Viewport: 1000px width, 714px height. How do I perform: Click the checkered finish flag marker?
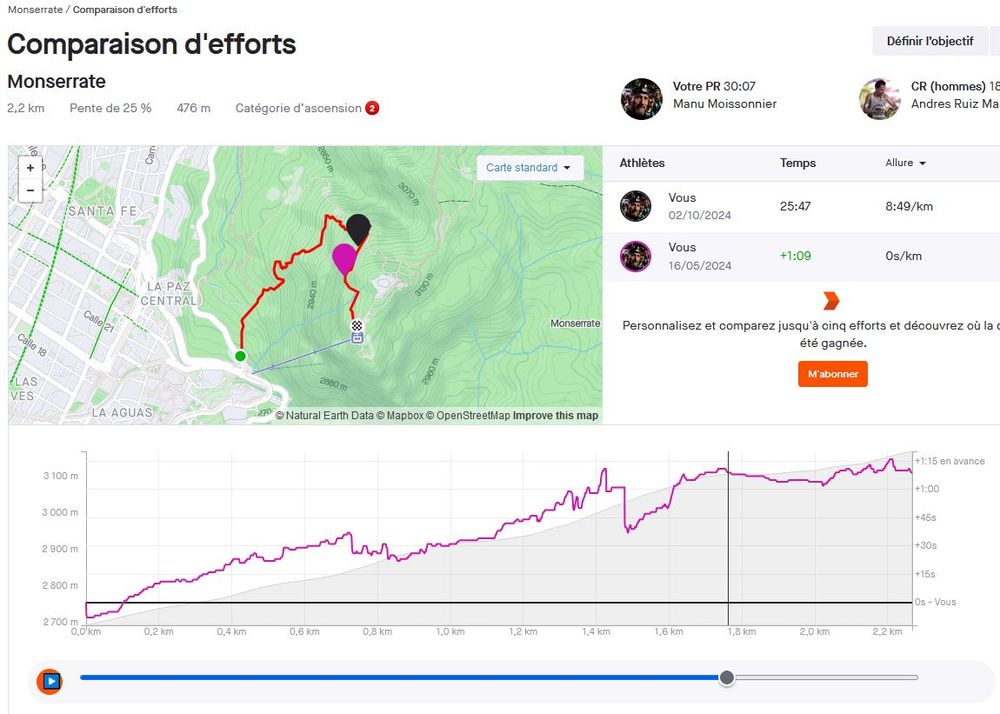(357, 325)
